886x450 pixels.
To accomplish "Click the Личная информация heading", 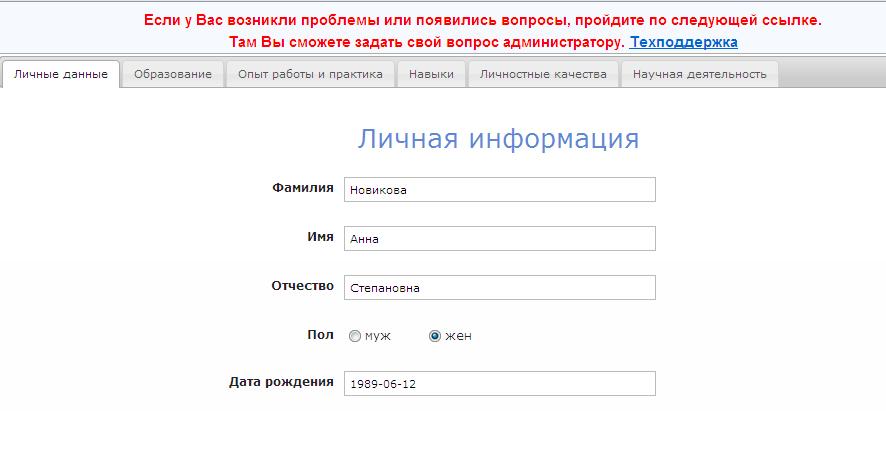I will coord(498,139).
